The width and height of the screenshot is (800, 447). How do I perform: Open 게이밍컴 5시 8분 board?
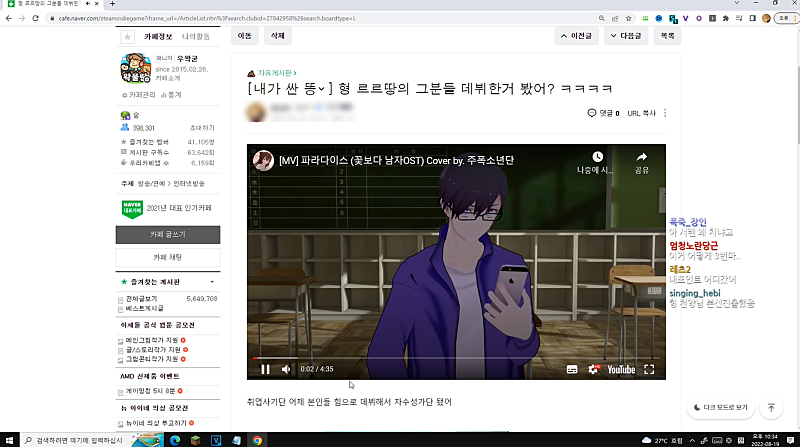[151, 391]
